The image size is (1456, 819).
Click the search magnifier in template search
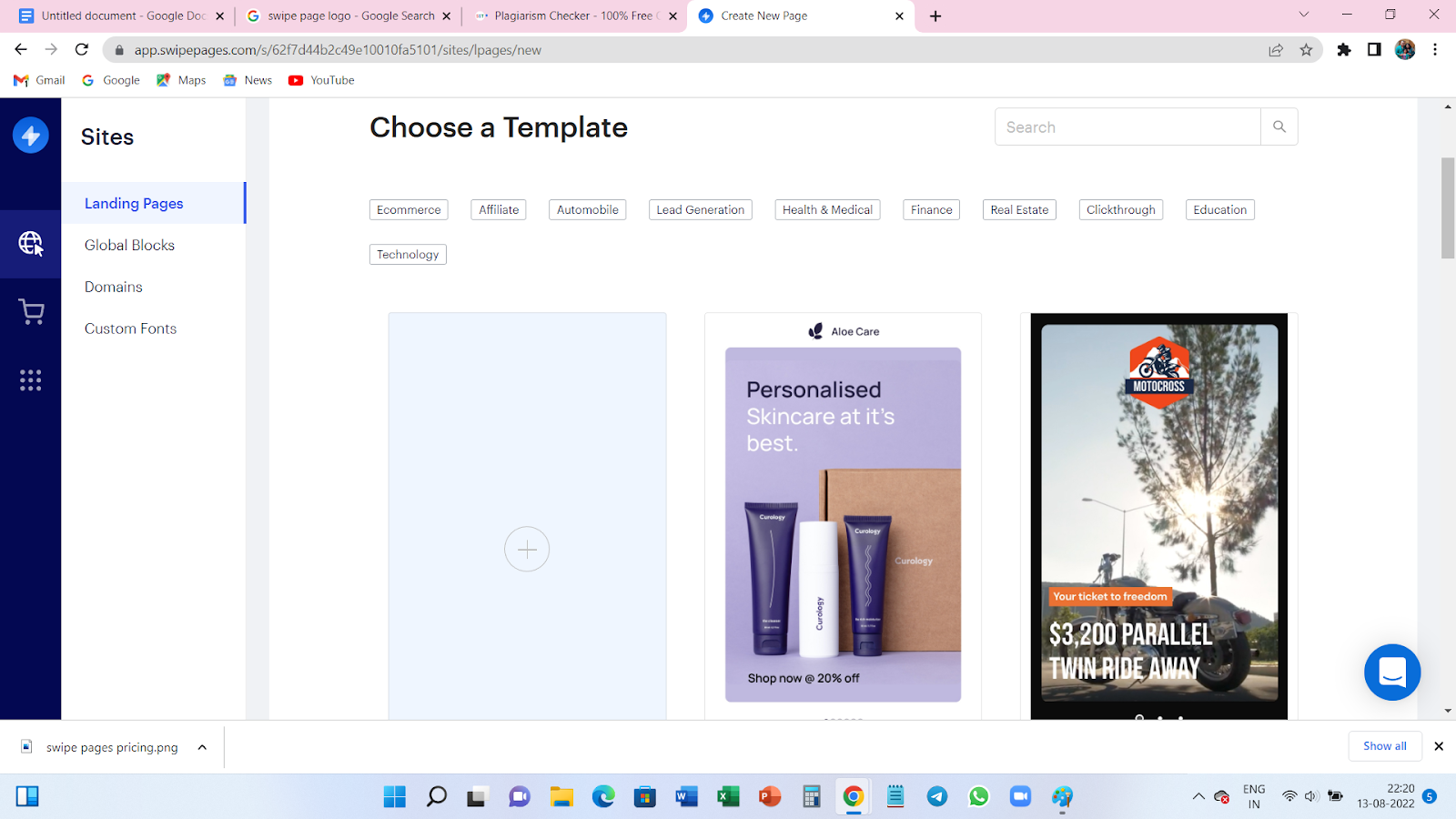[1279, 126]
